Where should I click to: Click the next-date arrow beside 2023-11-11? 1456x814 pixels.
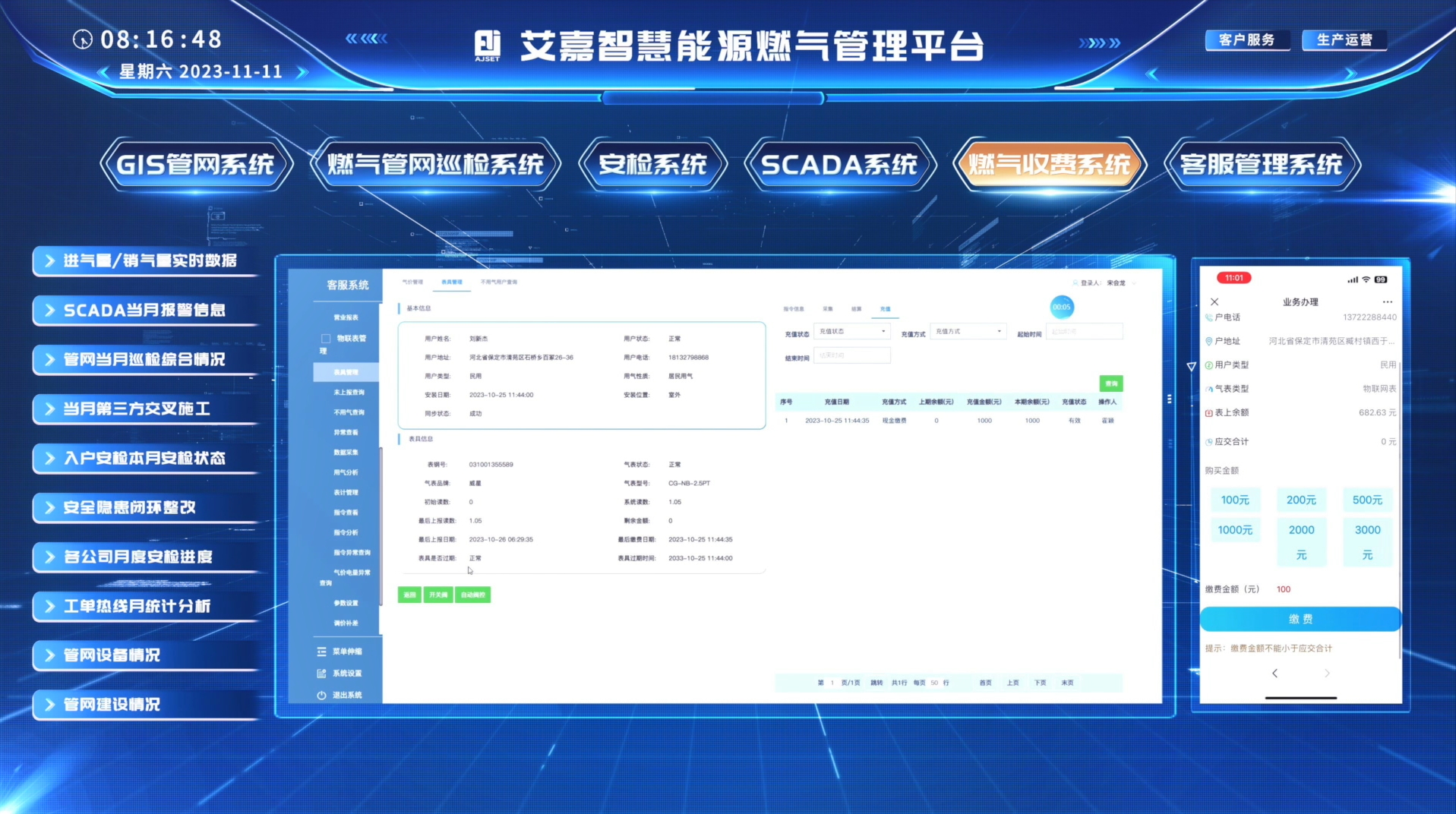[x=302, y=72]
